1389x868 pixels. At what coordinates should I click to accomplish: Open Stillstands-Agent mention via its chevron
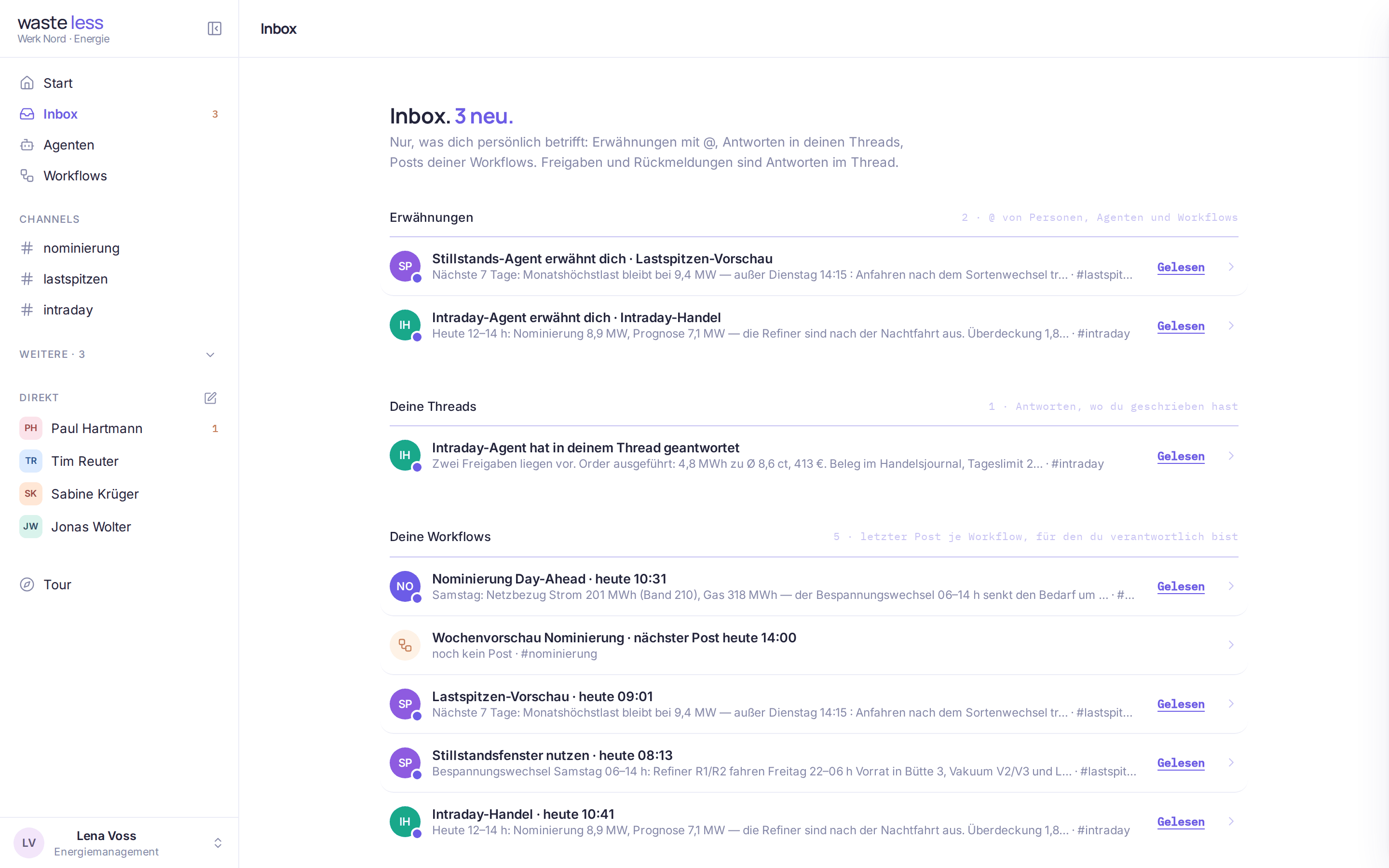1231,266
